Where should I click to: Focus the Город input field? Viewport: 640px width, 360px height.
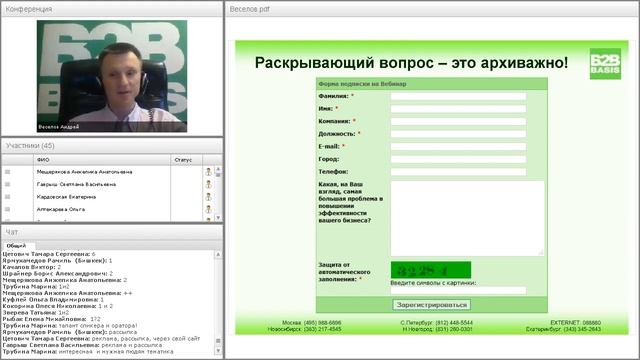pos(458,159)
